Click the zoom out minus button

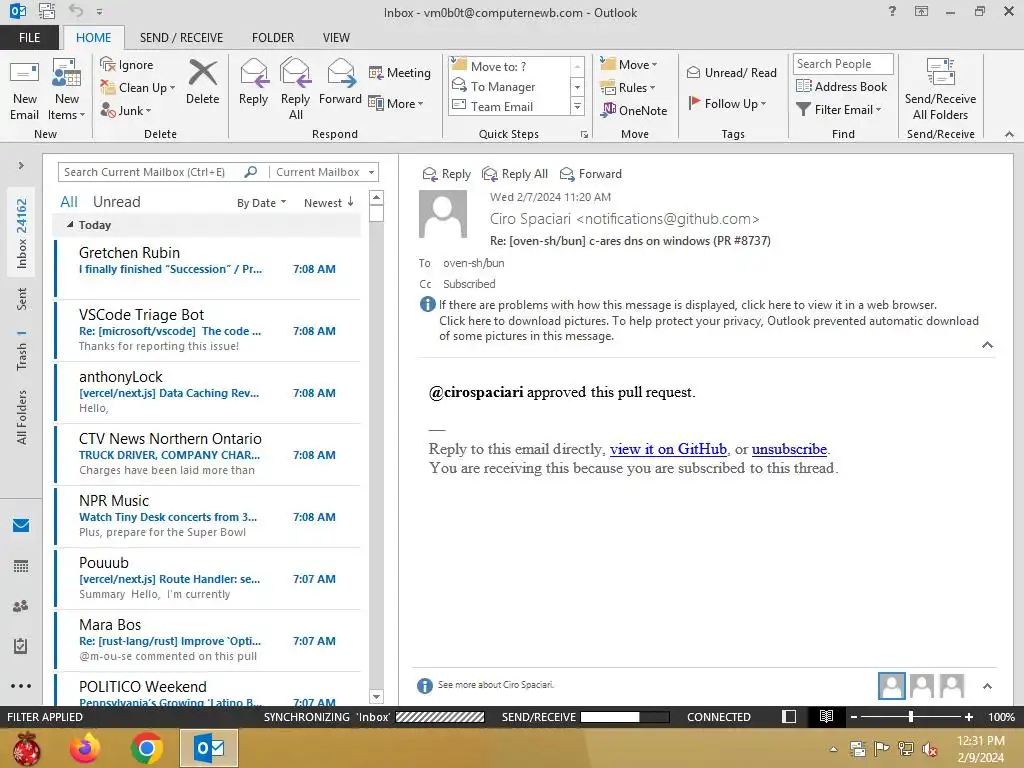point(853,716)
